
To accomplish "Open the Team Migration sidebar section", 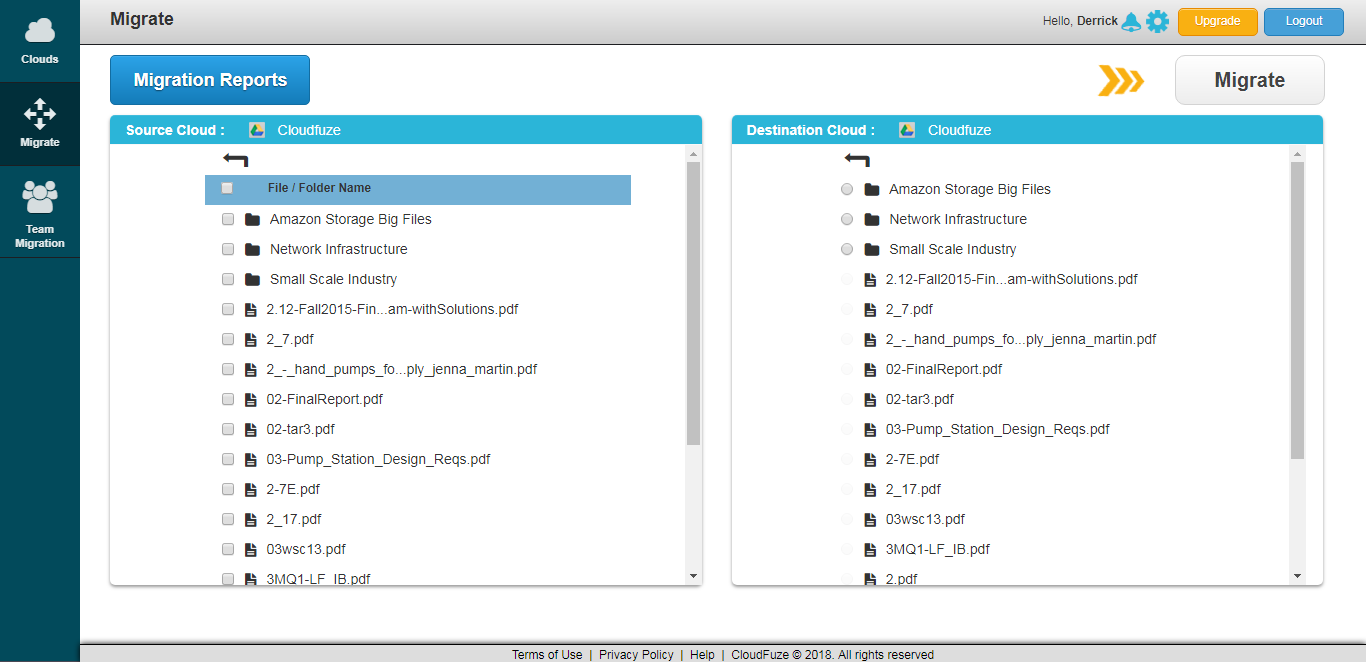I will [40, 213].
